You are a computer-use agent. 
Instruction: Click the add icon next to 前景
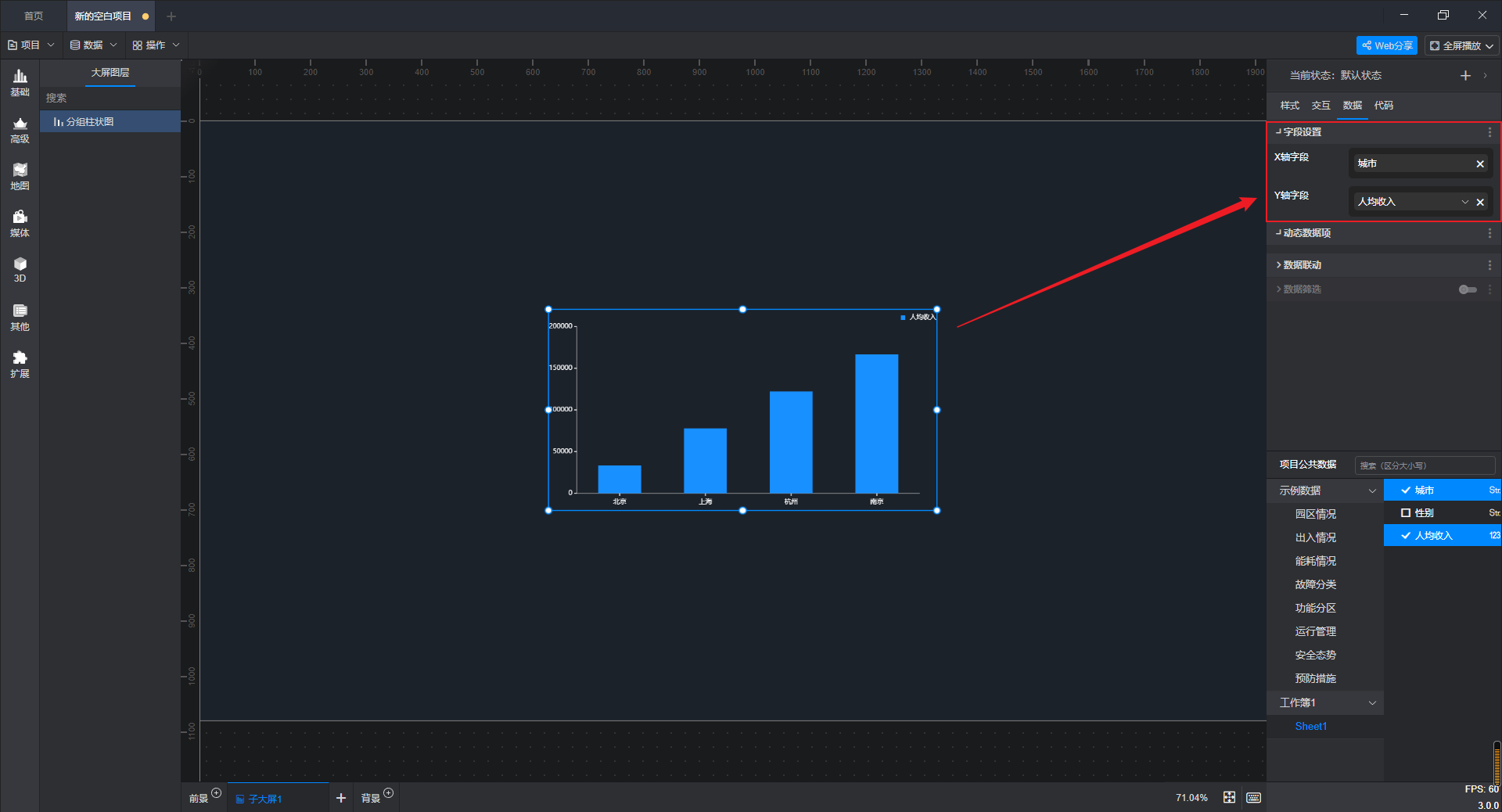(x=217, y=792)
